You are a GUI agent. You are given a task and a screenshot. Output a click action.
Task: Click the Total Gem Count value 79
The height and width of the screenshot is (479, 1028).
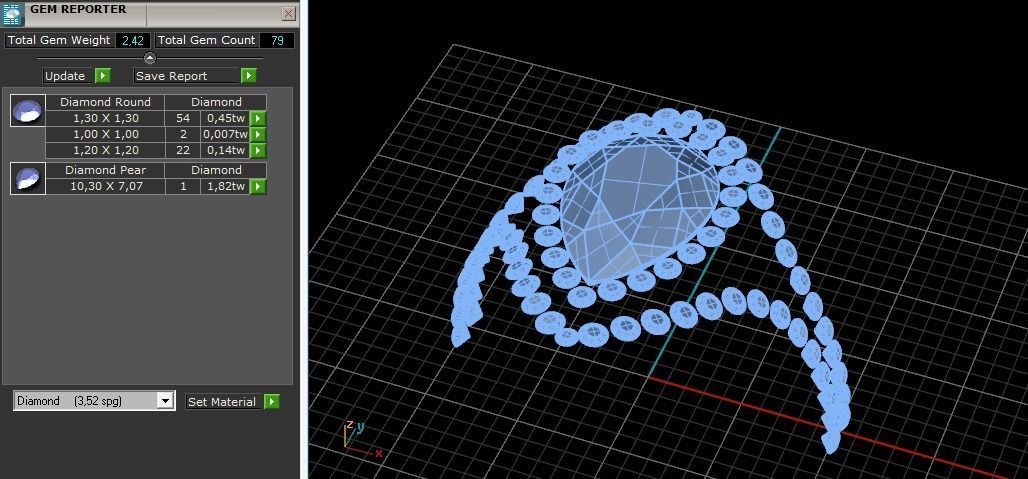(x=277, y=40)
